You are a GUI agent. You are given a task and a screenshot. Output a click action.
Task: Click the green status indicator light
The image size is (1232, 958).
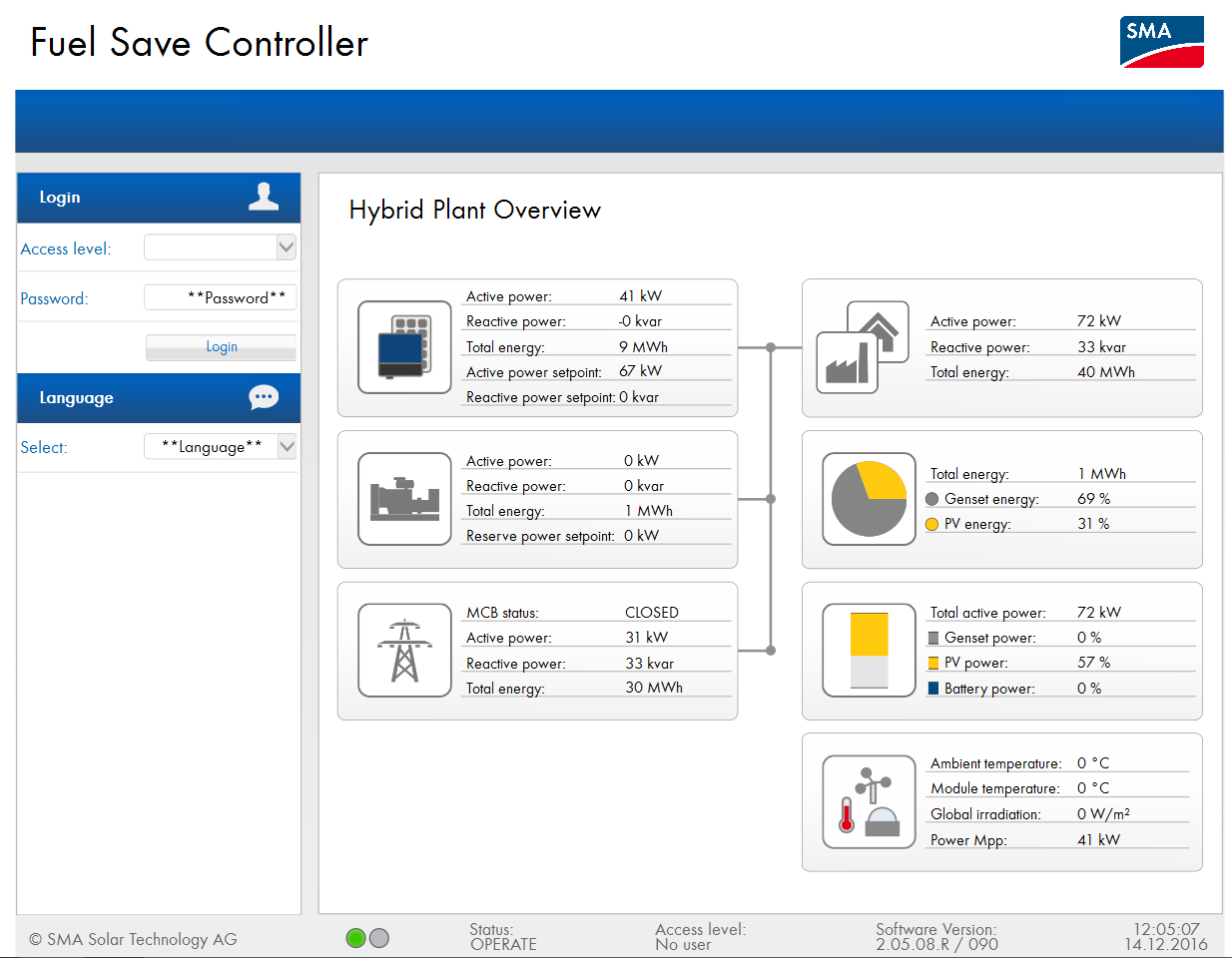pos(355,938)
